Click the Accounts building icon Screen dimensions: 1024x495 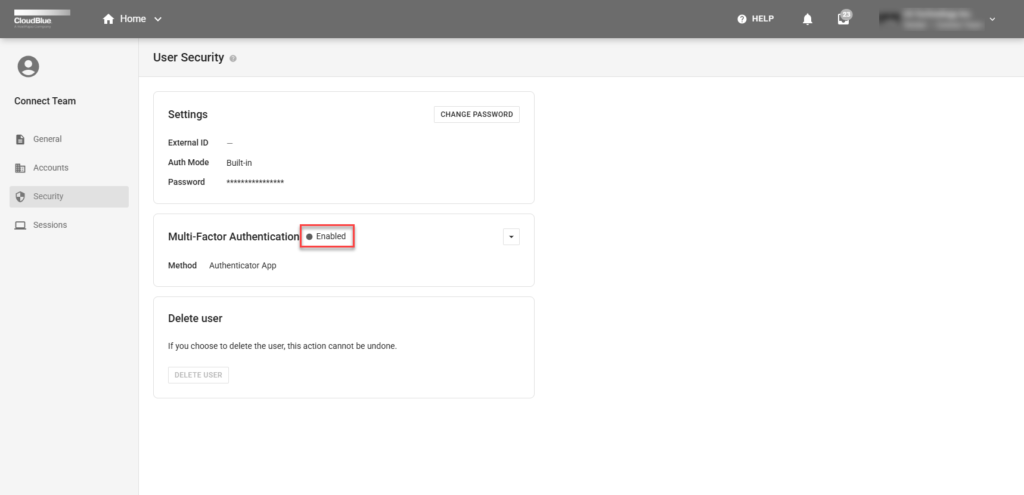20,168
